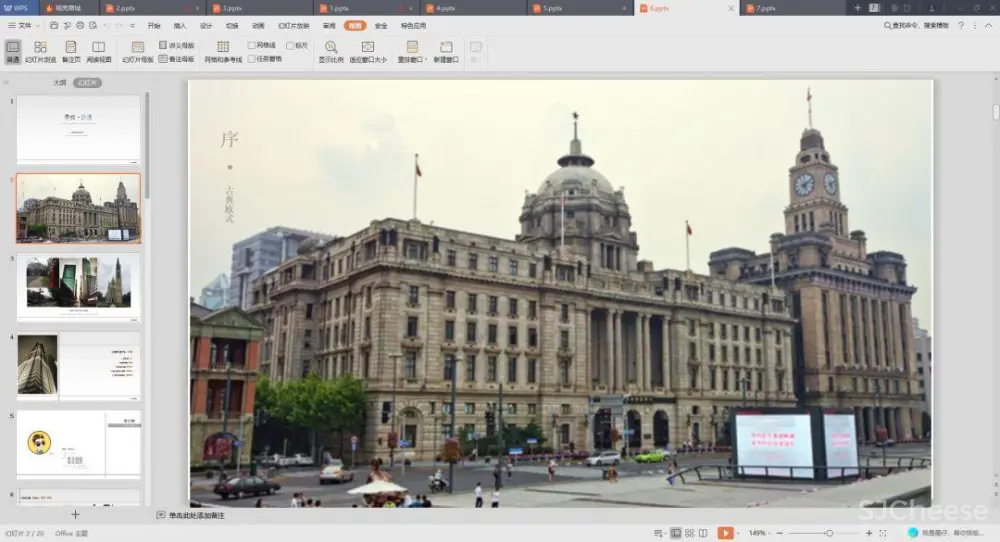1000x542 pixels.
Task: Check the 任务窗格 task pane checkbox
Action: pos(253,59)
